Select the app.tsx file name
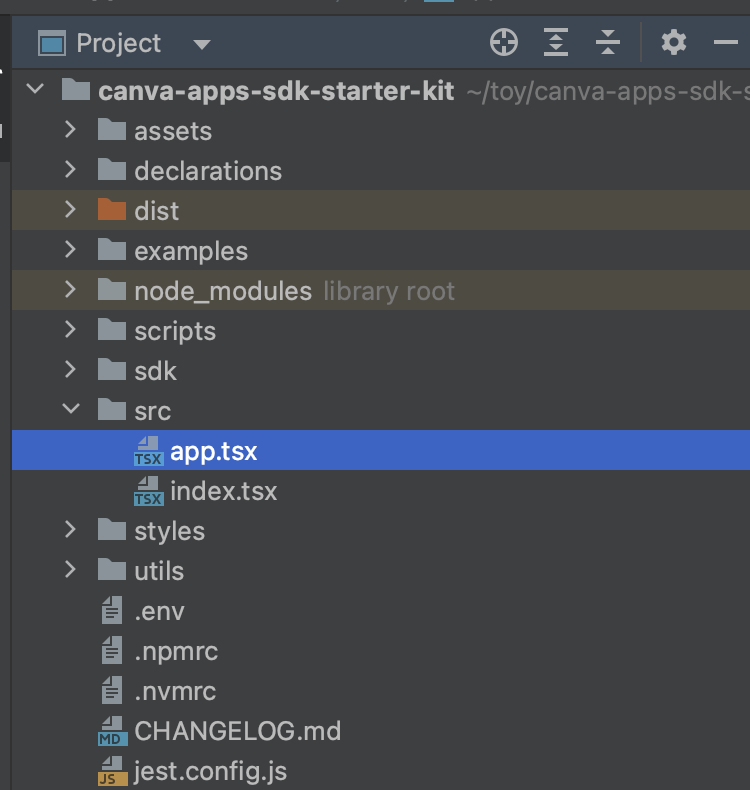750x790 pixels. pos(214,451)
